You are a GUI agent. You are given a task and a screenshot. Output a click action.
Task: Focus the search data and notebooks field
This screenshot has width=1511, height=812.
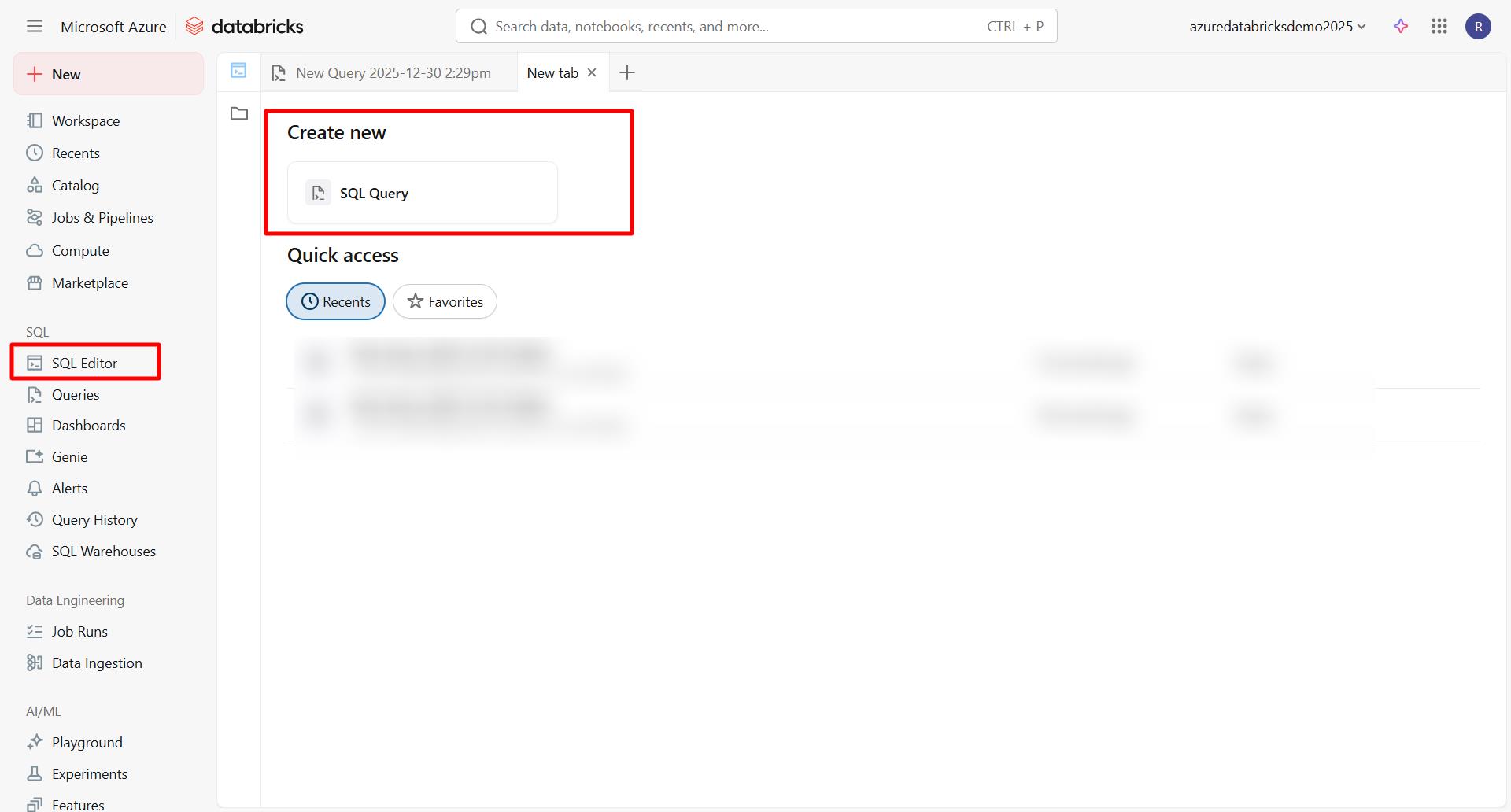click(x=756, y=26)
